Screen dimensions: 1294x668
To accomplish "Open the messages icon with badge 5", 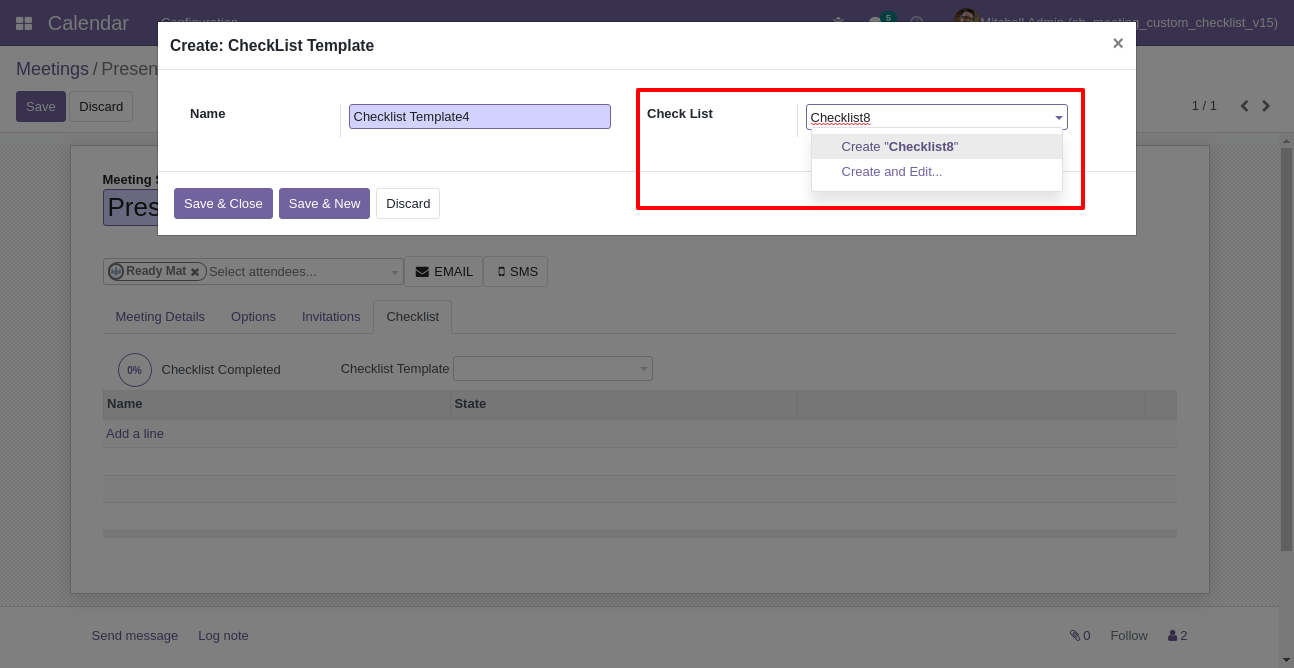I will click(881, 21).
